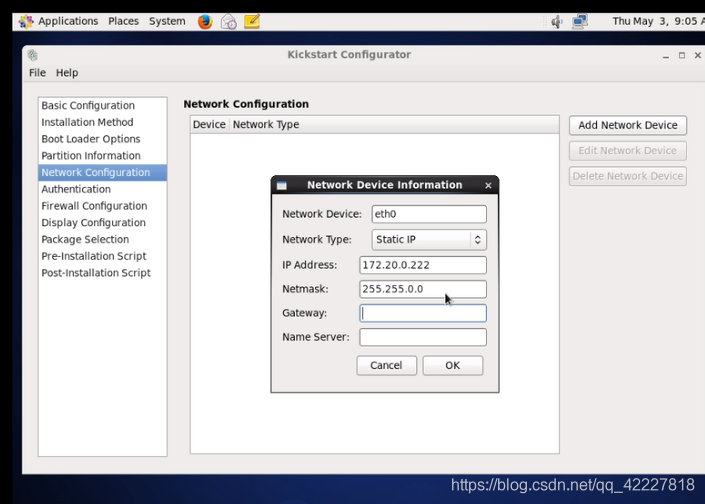
Task: Minimize the Kickstart Configurator window
Action: tap(666, 55)
